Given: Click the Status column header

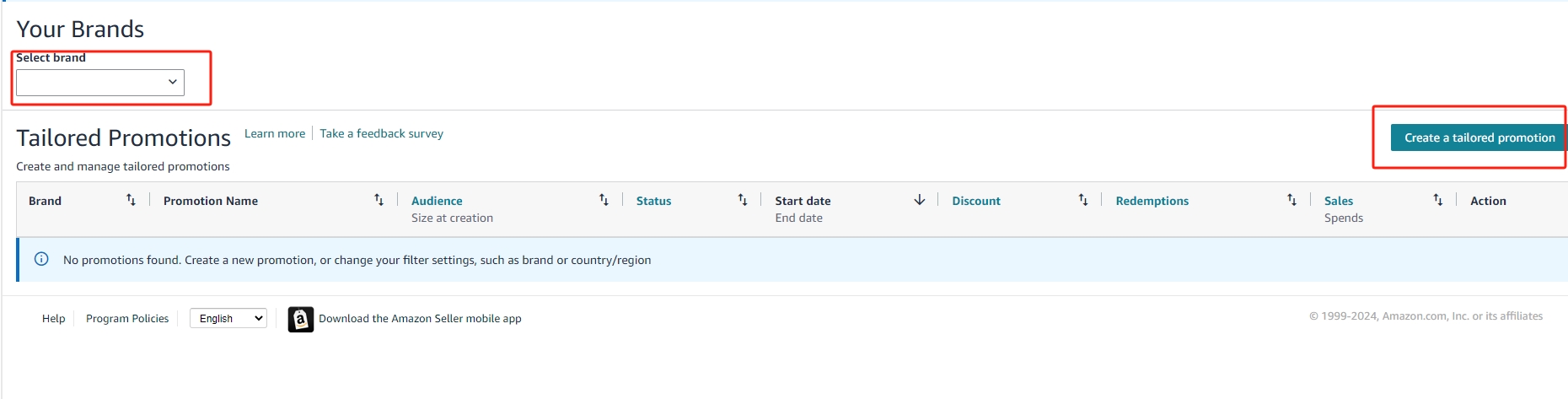Looking at the screenshot, I should (653, 201).
